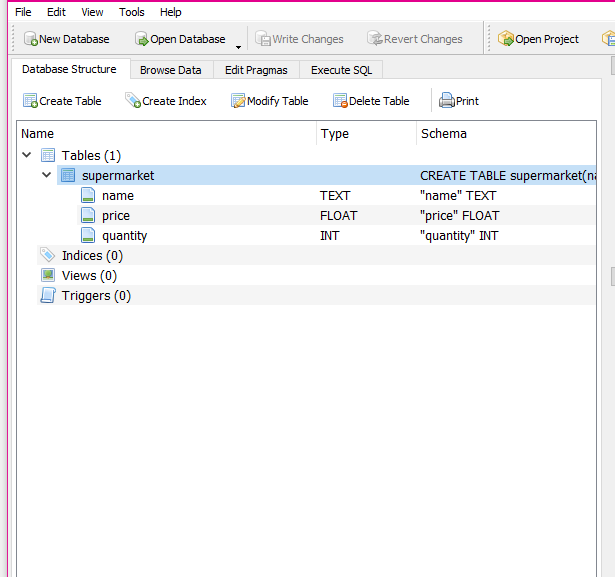Click the Tables group icon
Viewport: 615px width, 577px height.
48,155
